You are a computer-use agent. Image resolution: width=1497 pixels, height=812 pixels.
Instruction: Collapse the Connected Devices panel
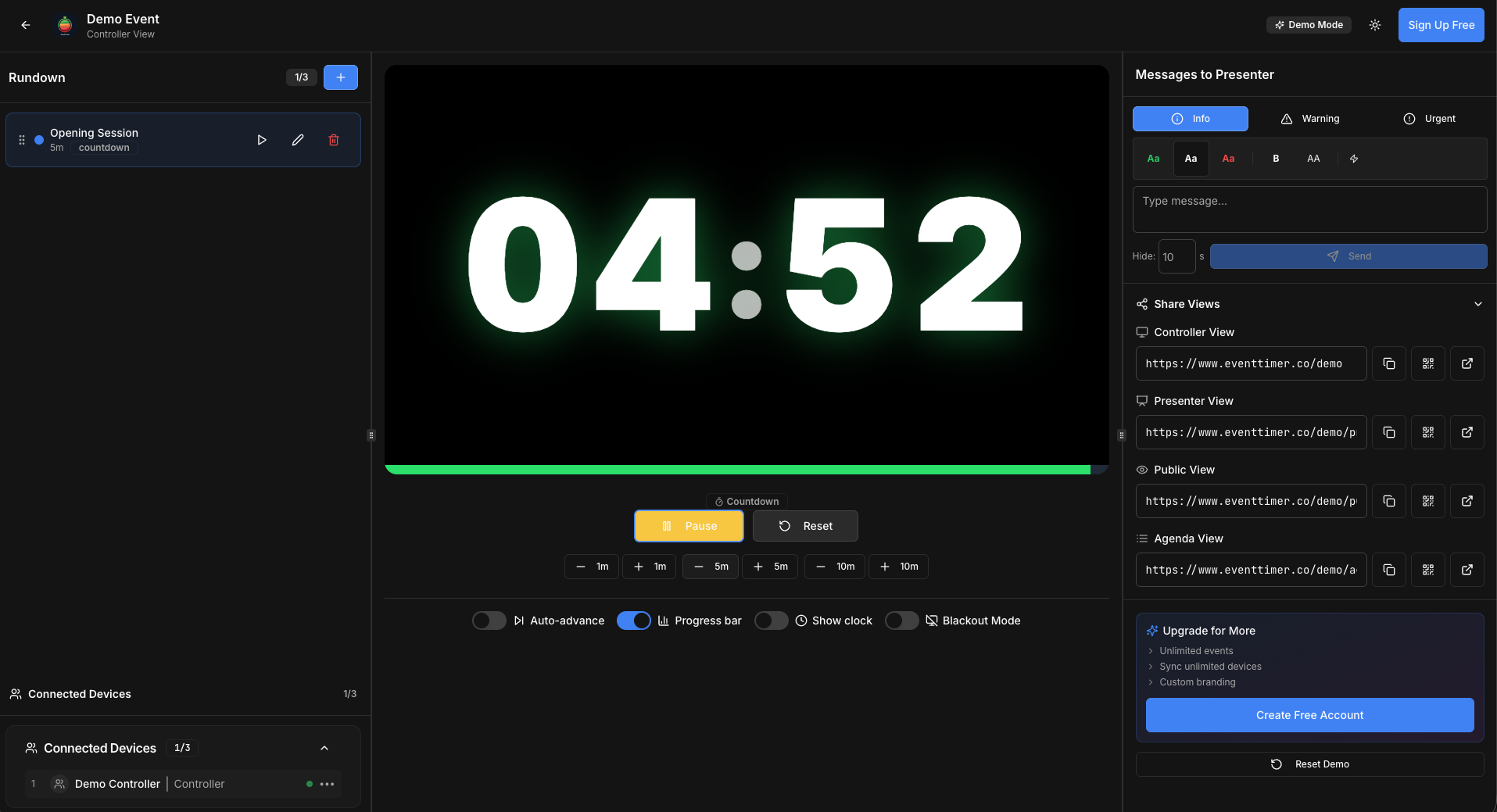[324, 748]
